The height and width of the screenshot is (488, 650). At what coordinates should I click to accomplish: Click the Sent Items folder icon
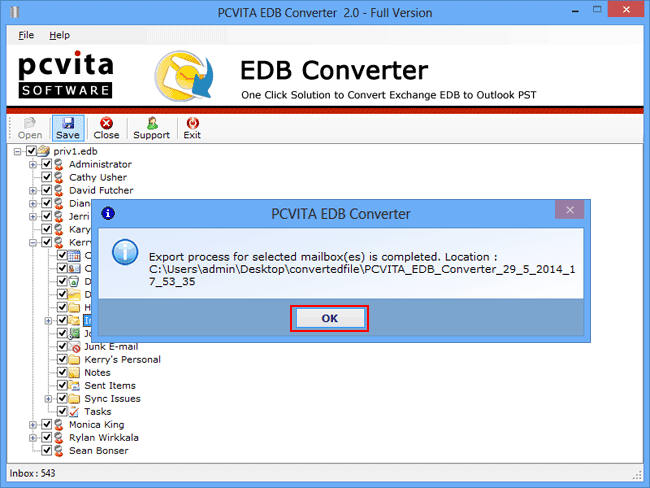point(74,386)
